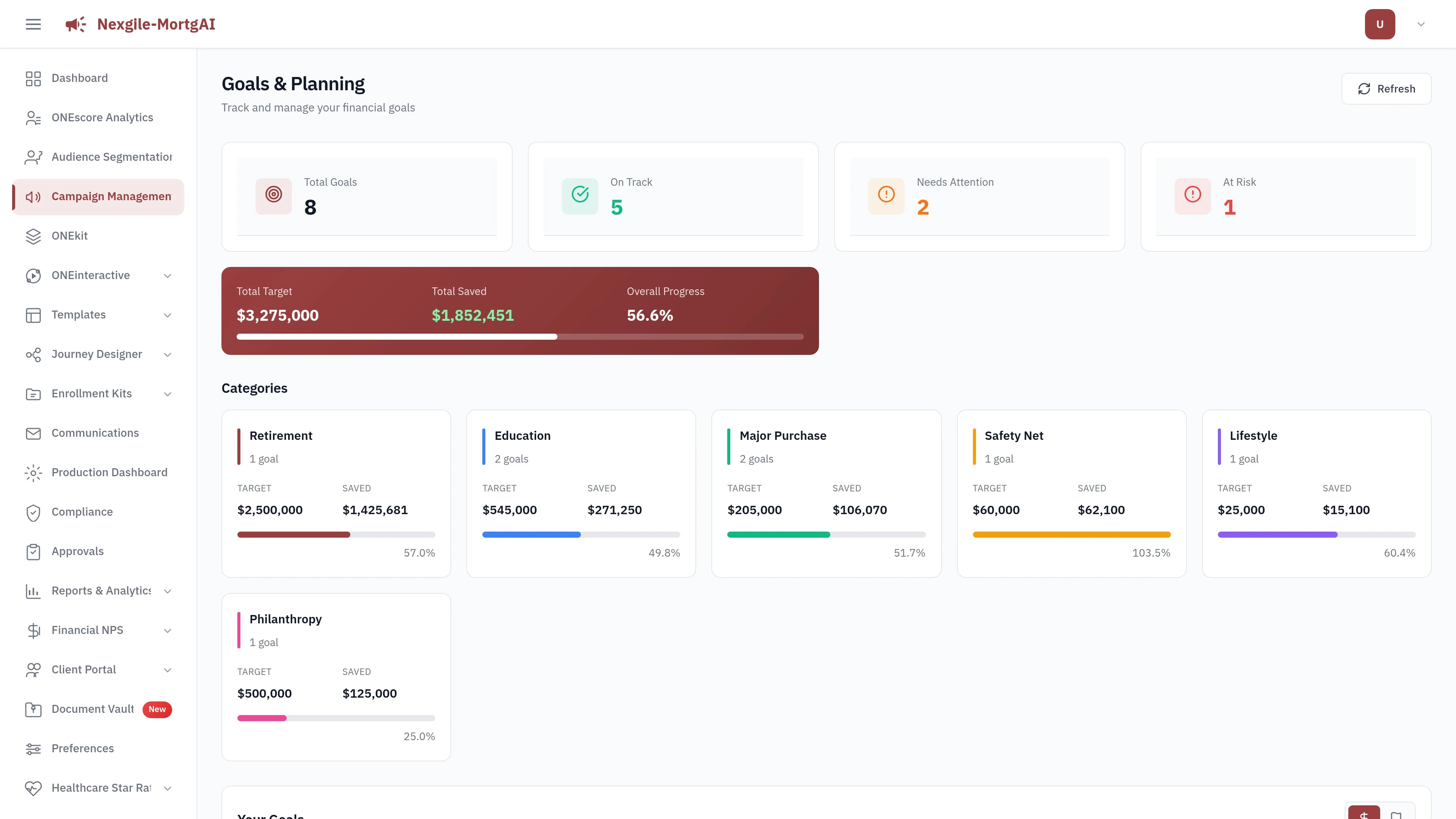1456x819 pixels.
Task: Open the Dashboard link
Action: click(x=79, y=77)
